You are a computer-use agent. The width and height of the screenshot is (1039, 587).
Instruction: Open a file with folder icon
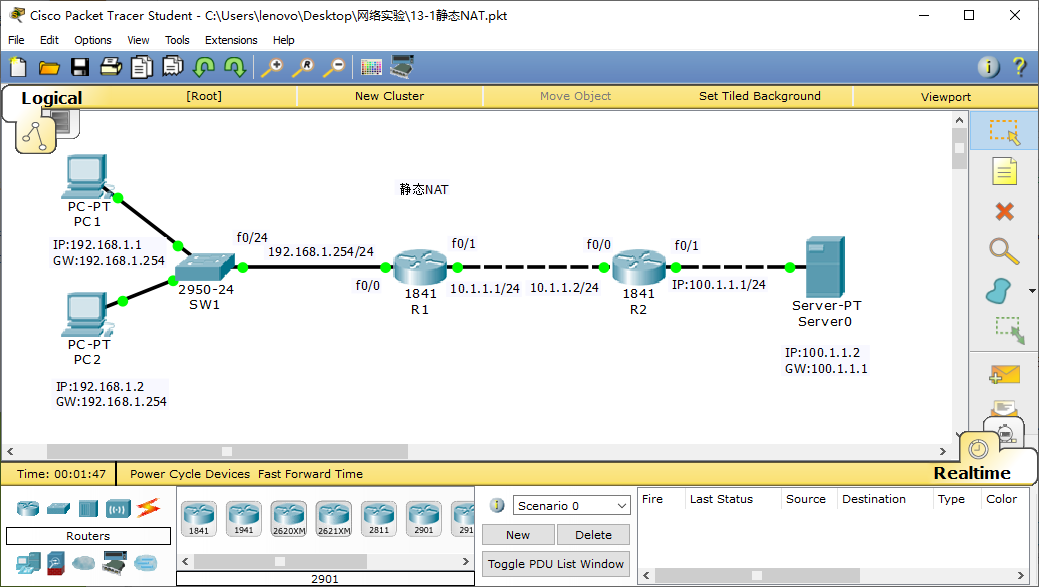point(49,67)
